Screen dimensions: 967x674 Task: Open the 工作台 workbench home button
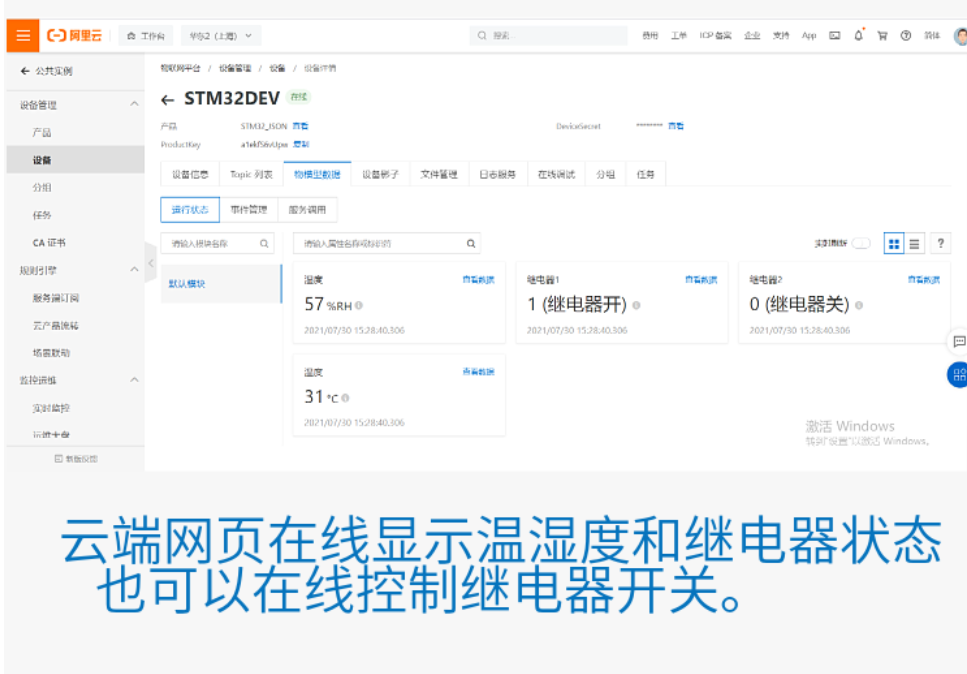point(146,36)
